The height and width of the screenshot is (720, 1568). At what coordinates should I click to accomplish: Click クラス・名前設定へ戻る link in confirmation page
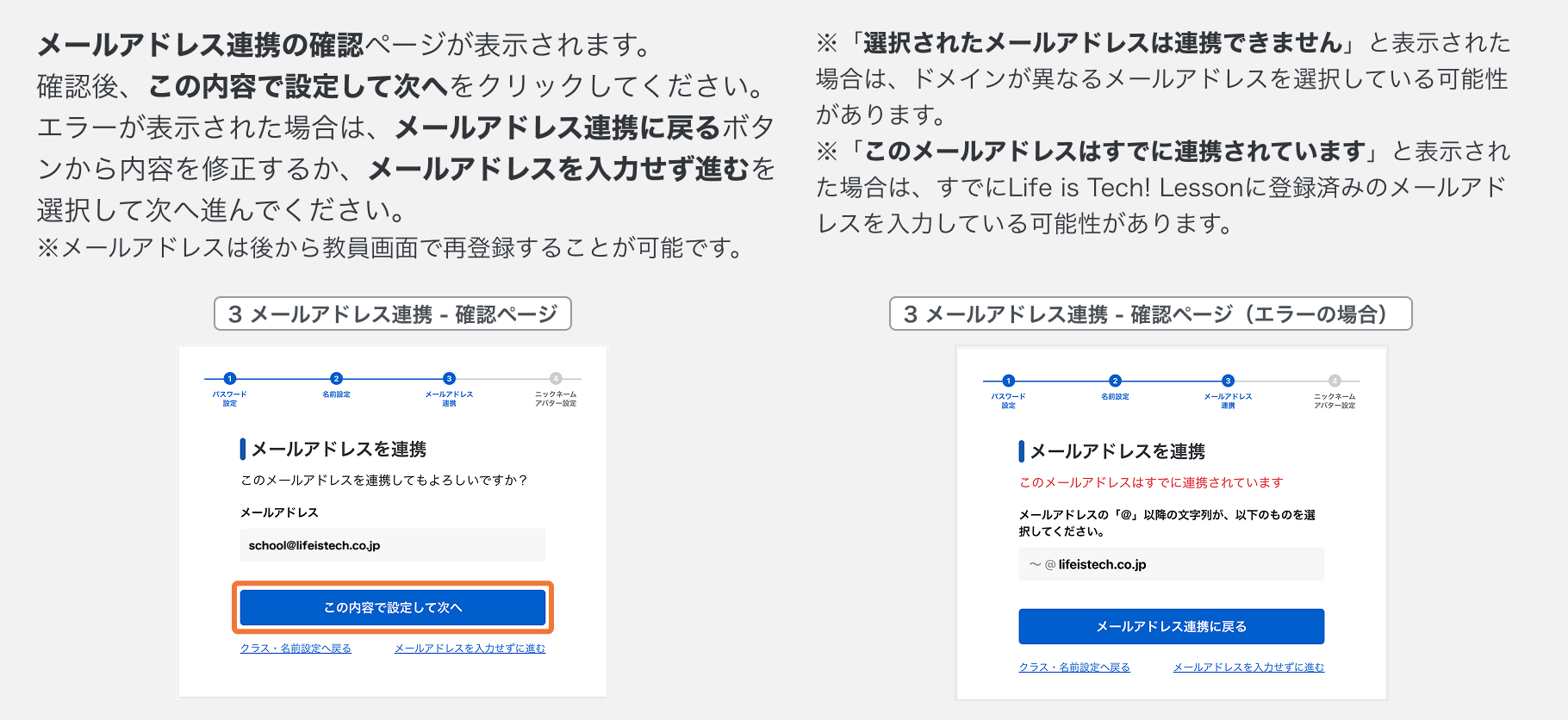[296, 649]
